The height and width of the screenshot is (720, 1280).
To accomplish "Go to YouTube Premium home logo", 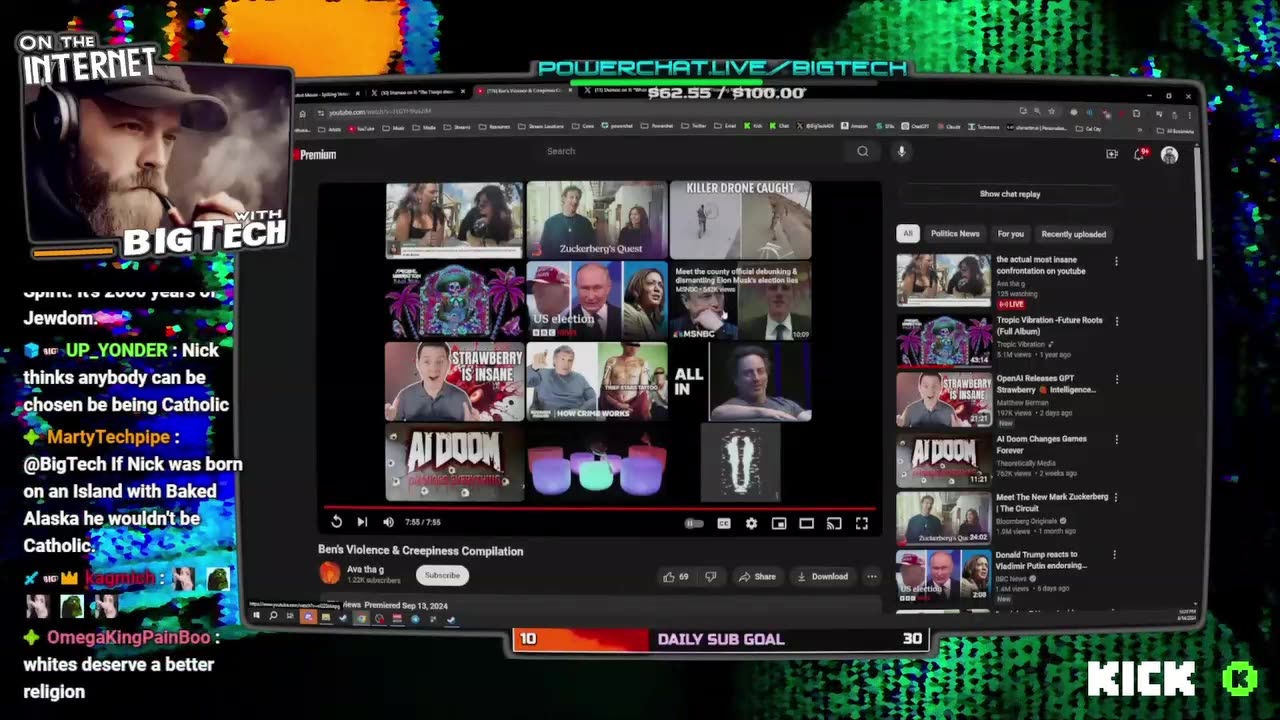I will tap(316, 155).
